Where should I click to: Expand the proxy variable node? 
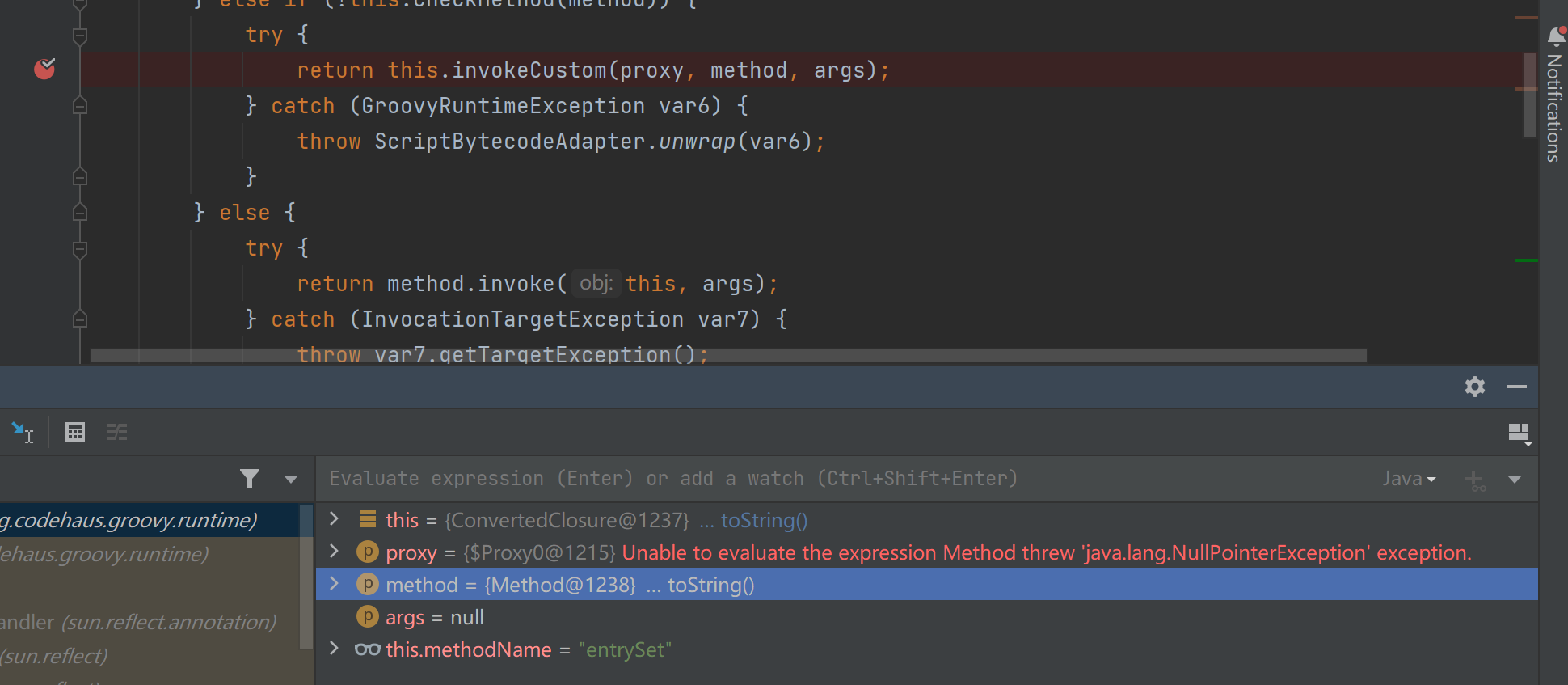(x=334, y=552)
